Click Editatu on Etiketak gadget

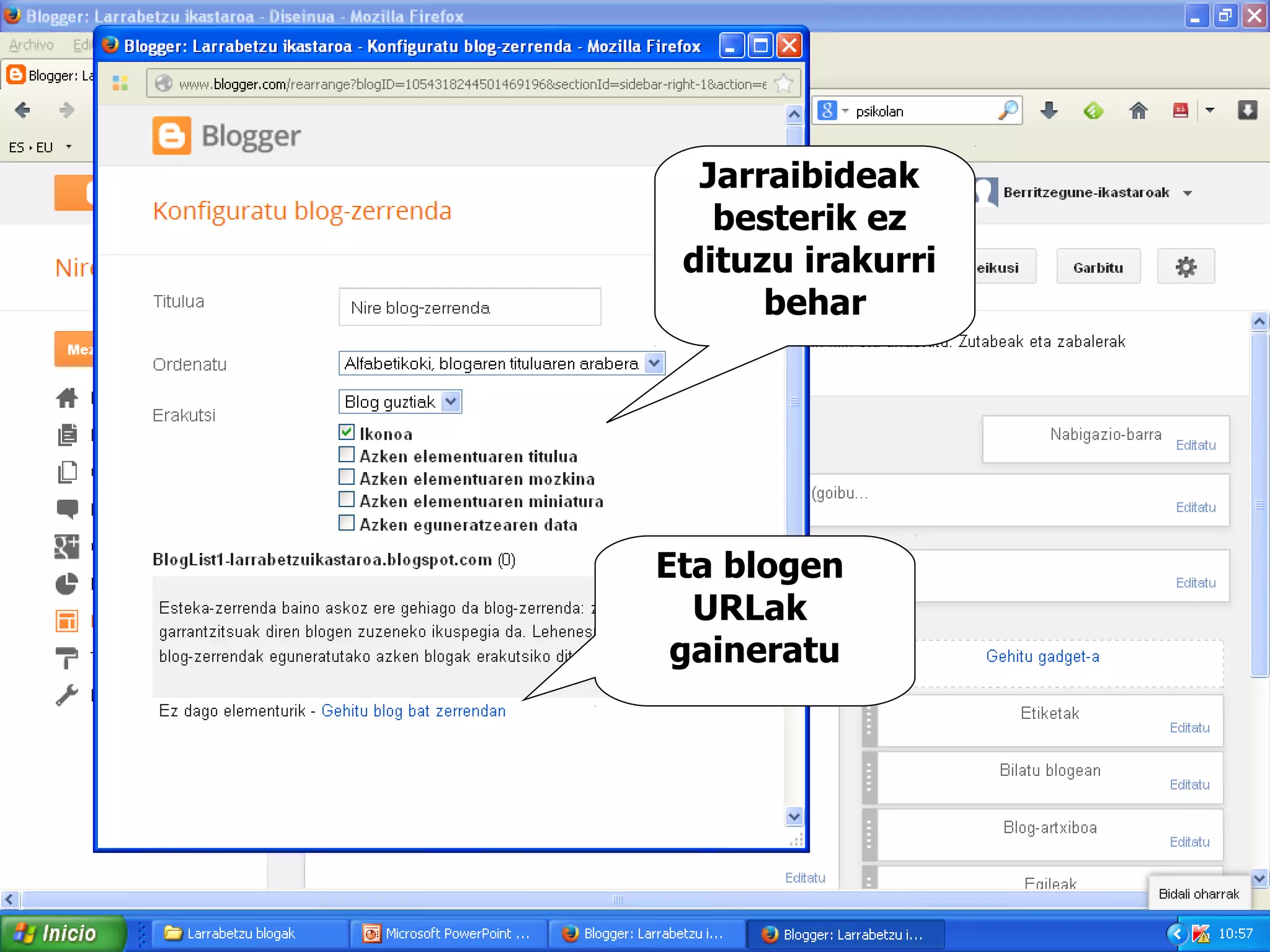point(1189,728)
